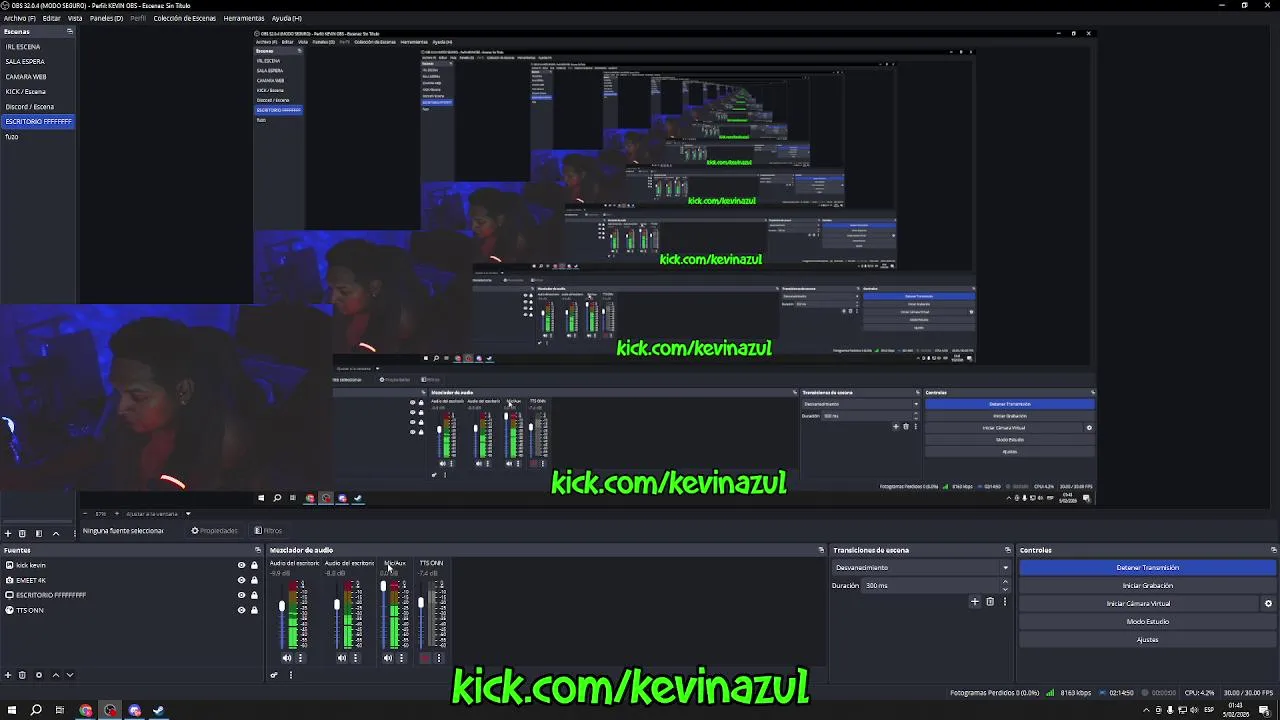Adjust the -8.8 dB desktop audio fader
This screenshot has height=720, width=1280.
click(x=337, y=605)
